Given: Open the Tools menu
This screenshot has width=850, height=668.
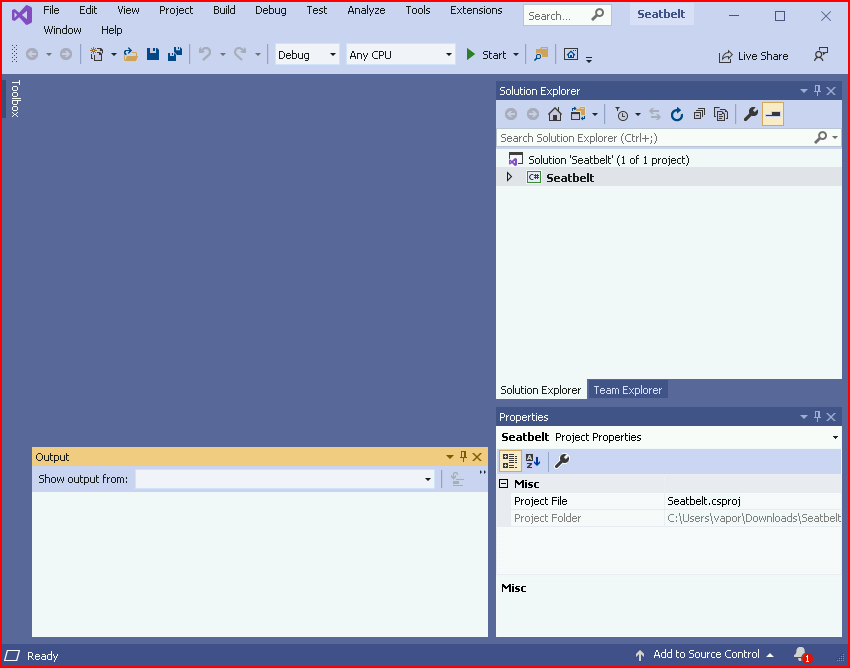Looking at the screenshot, I should (418, 10).
